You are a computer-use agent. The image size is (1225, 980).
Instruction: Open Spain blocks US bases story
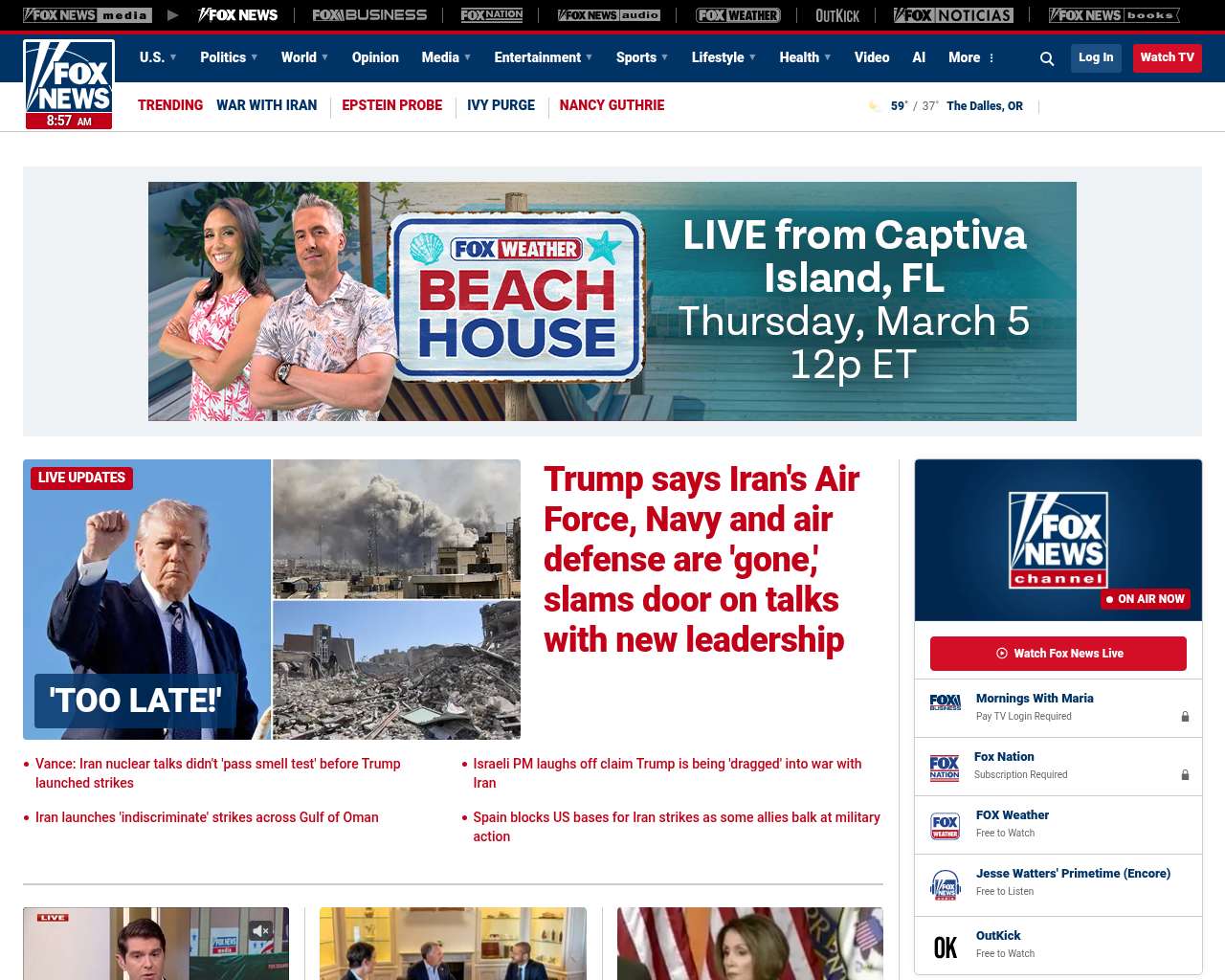coord(677,827)
